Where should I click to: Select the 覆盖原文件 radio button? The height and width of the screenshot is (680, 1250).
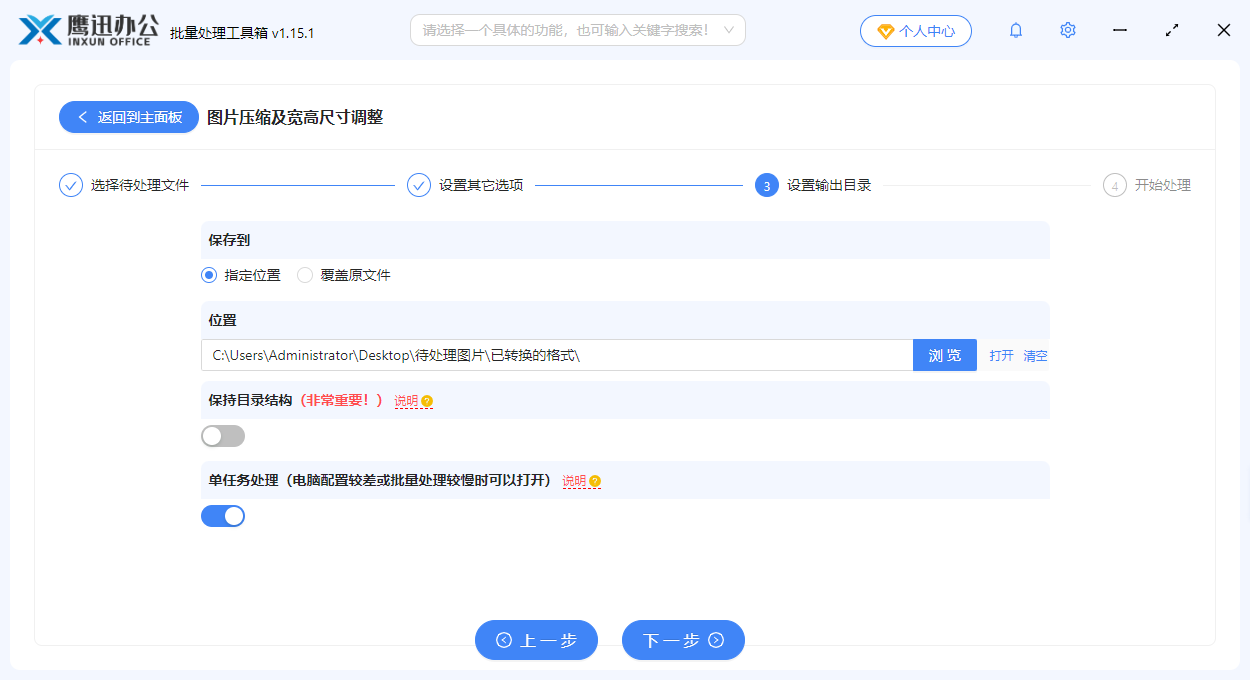click(305, 275)
